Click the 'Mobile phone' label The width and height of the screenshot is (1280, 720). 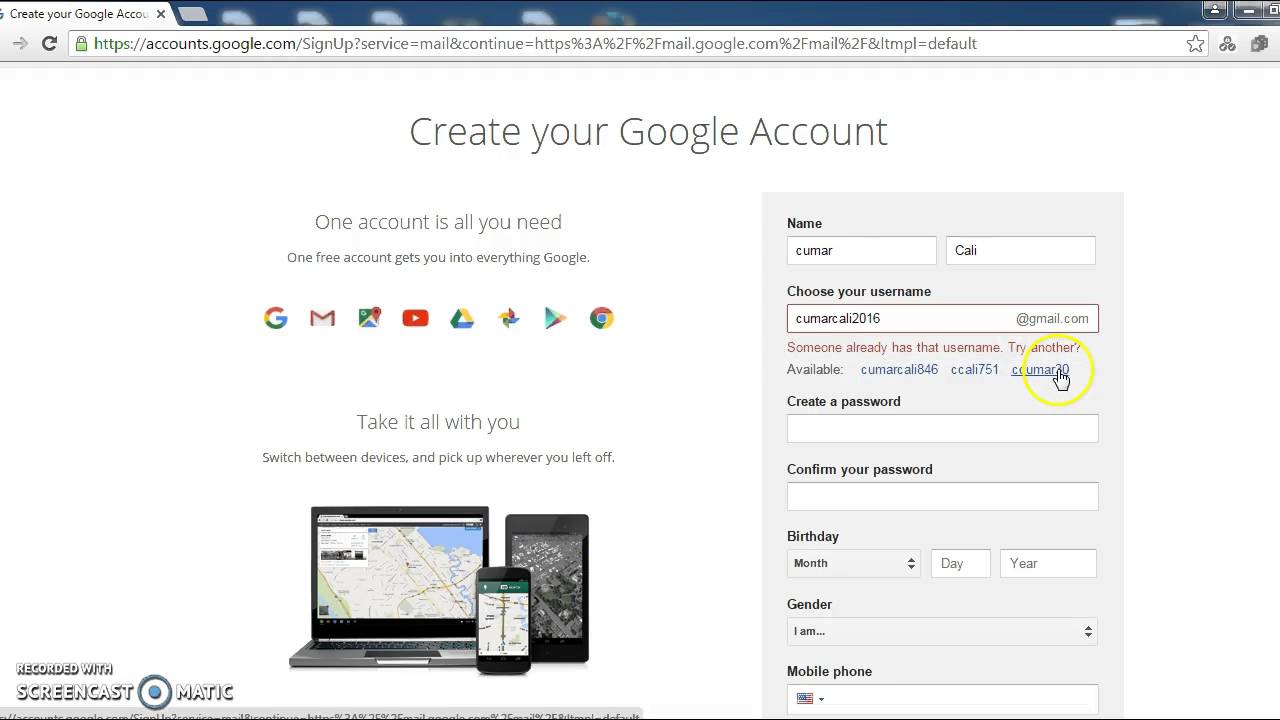[x=829, y=671]
